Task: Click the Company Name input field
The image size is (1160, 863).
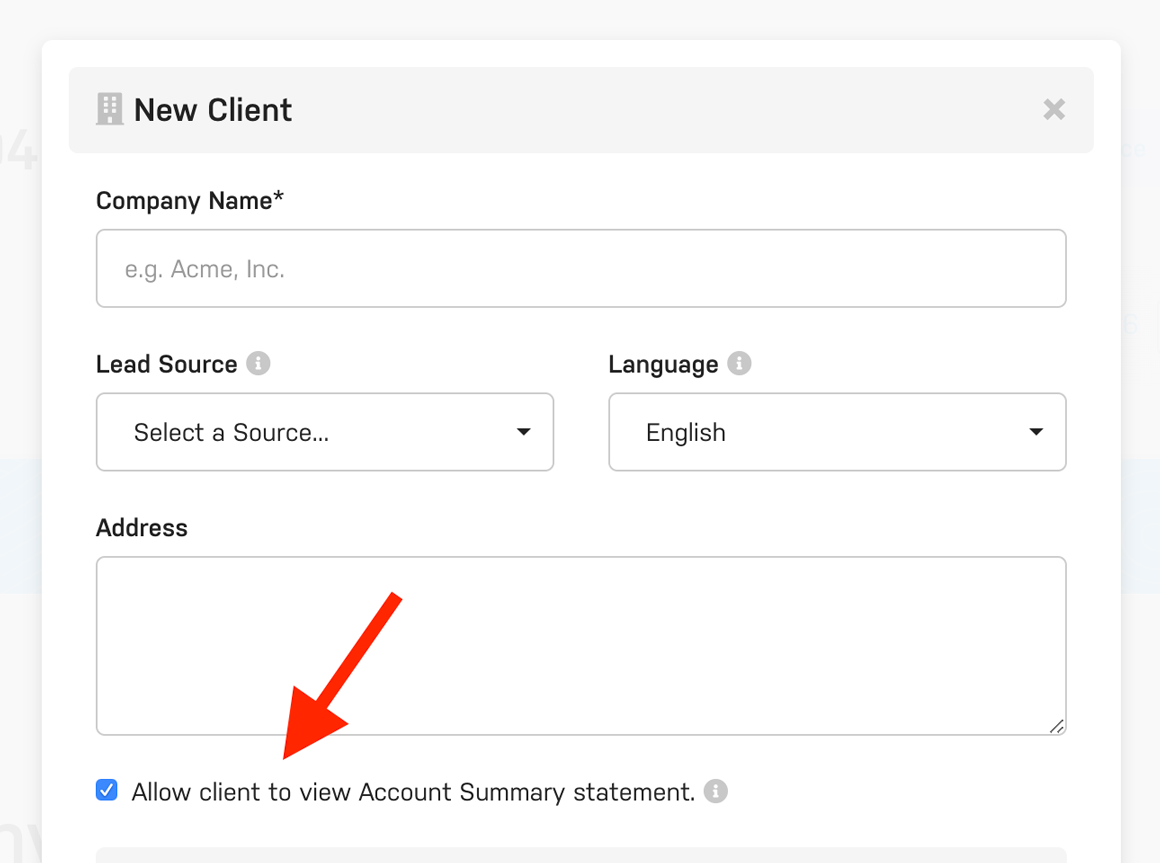Action: coord(581,268)
